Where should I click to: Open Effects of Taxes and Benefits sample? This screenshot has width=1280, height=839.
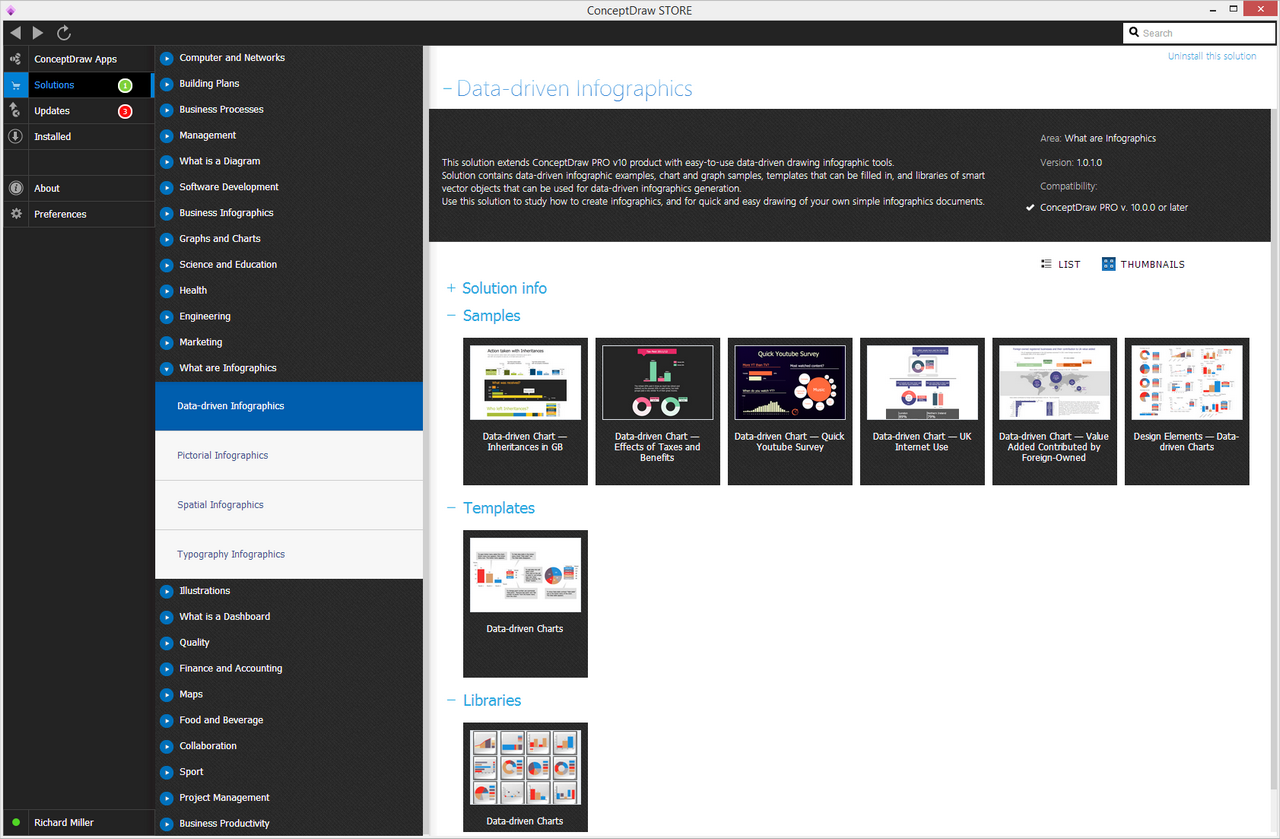coord(657,411)
